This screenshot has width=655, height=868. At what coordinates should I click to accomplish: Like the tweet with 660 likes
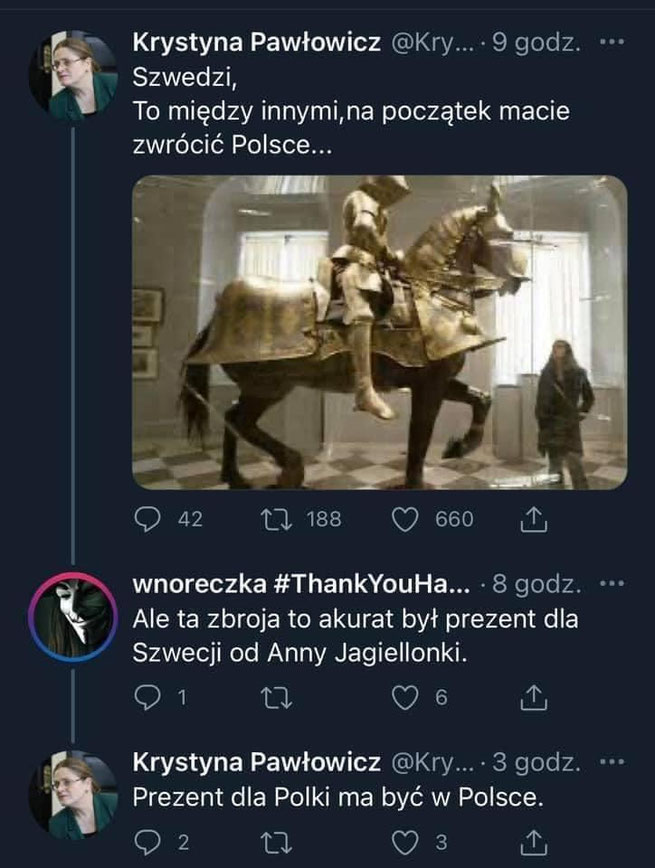point(406,519)
